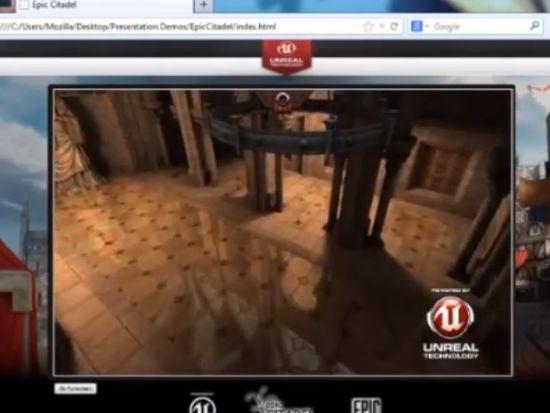Click the EPIC logo in the footer

click(x=366, y=405)
